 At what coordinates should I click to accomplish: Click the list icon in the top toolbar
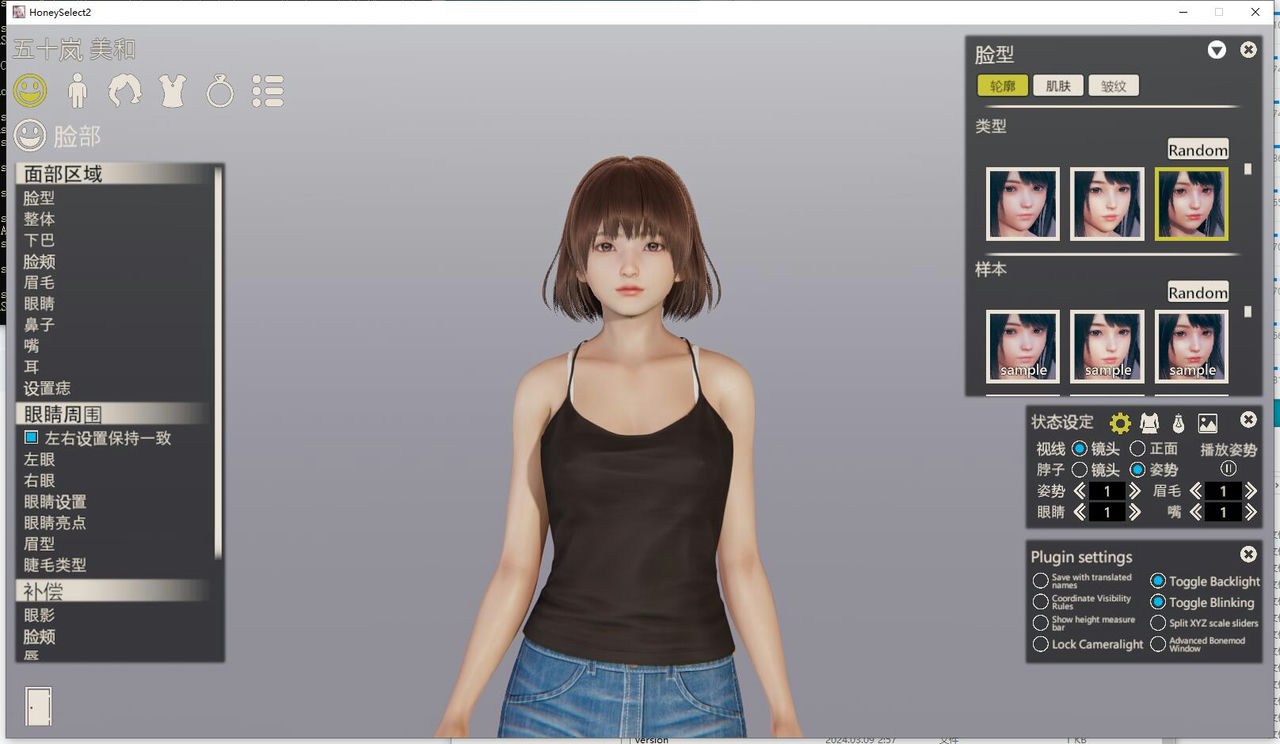tap(267, 90)
